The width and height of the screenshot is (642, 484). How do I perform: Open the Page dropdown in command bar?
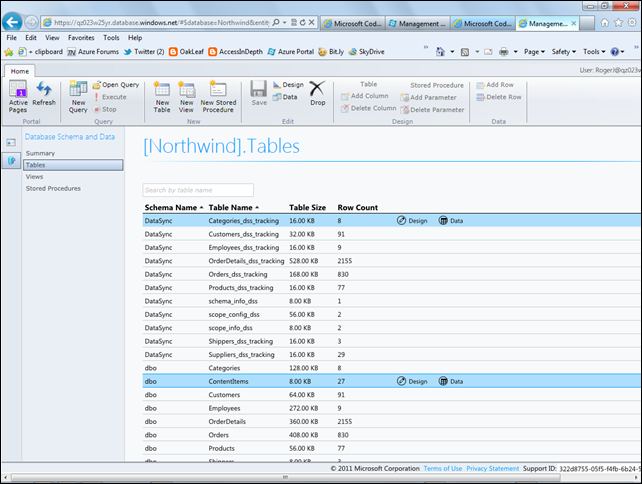pyautogui.click(x=536, y=51)
